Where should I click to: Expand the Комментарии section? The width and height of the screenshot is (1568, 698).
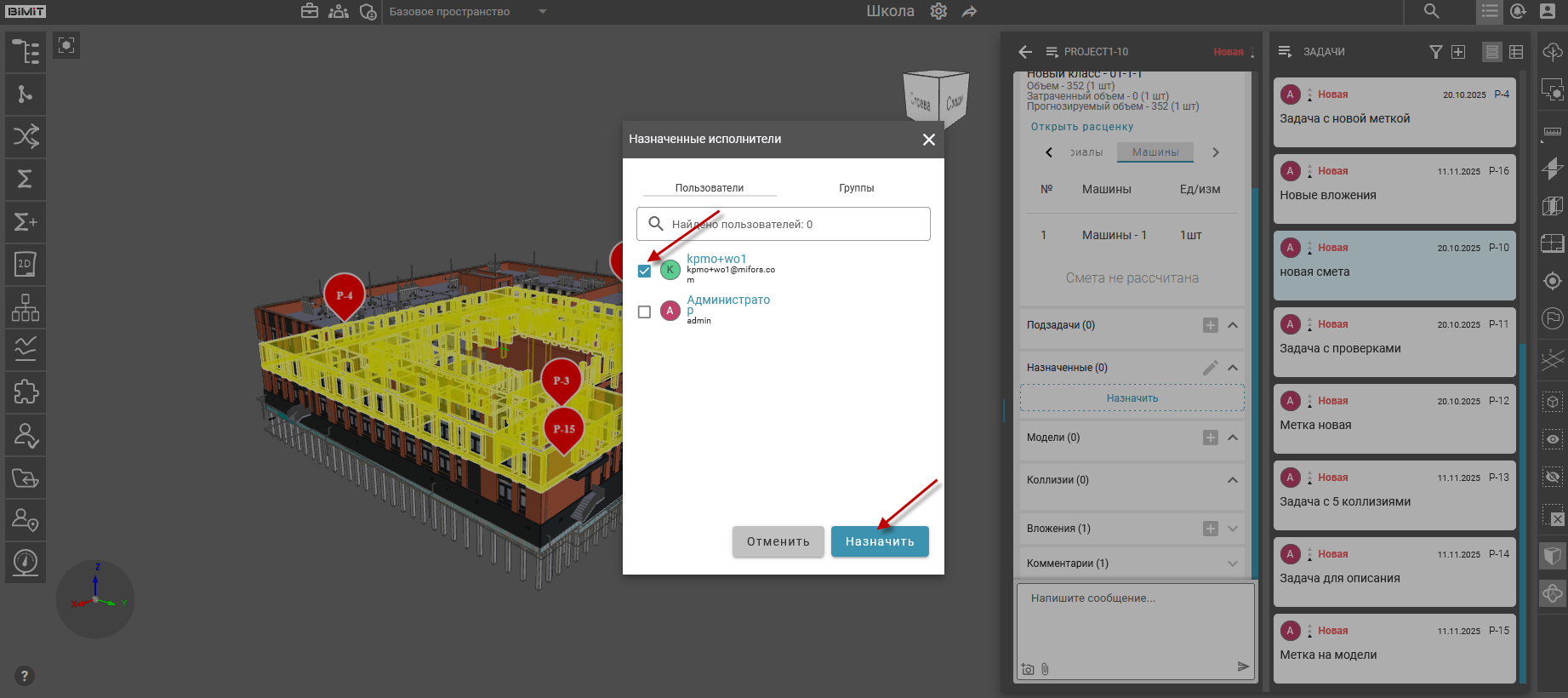pyautogui.click(x=1233, y=564)
